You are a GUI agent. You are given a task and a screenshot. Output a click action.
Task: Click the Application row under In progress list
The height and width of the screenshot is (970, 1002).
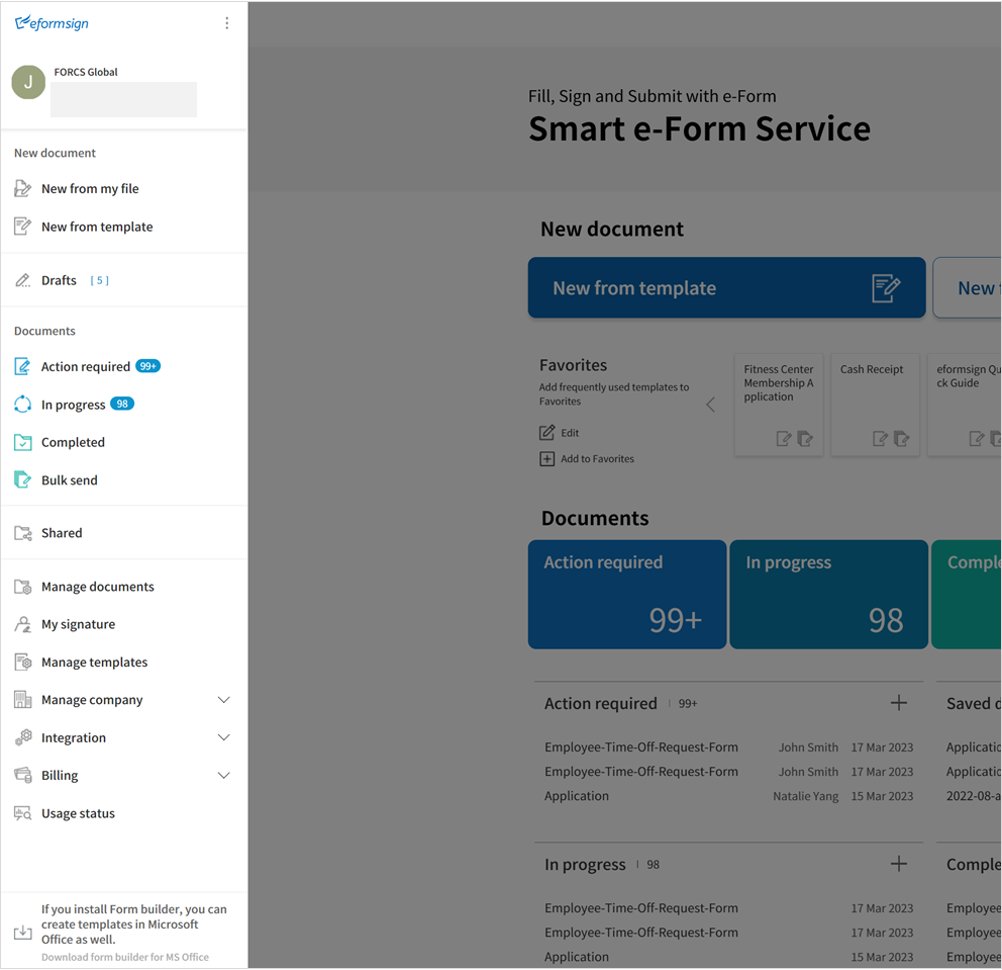pos(728,957)
